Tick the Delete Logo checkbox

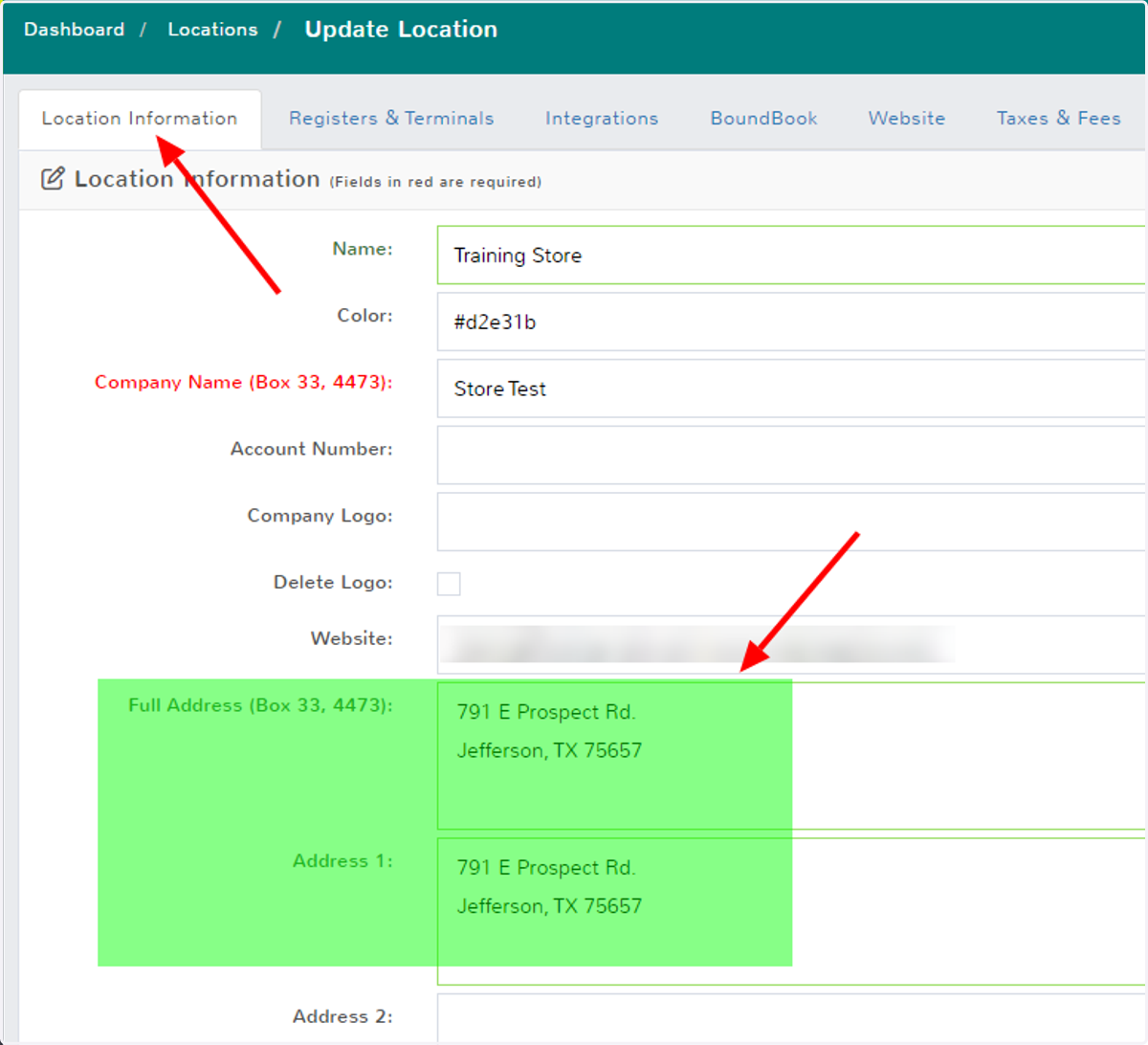pyautogui.click(x=449, y=584)
